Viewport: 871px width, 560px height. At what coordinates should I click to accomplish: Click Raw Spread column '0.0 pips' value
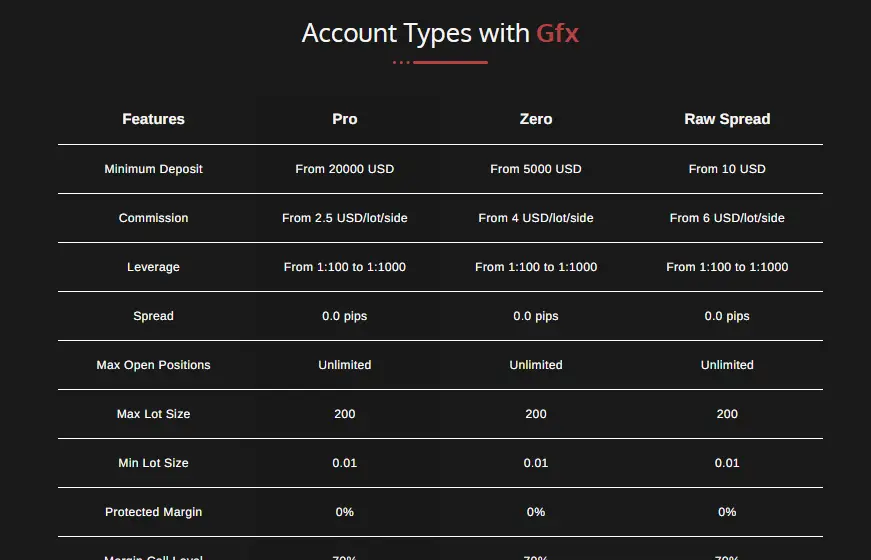[x=727, y=316]
